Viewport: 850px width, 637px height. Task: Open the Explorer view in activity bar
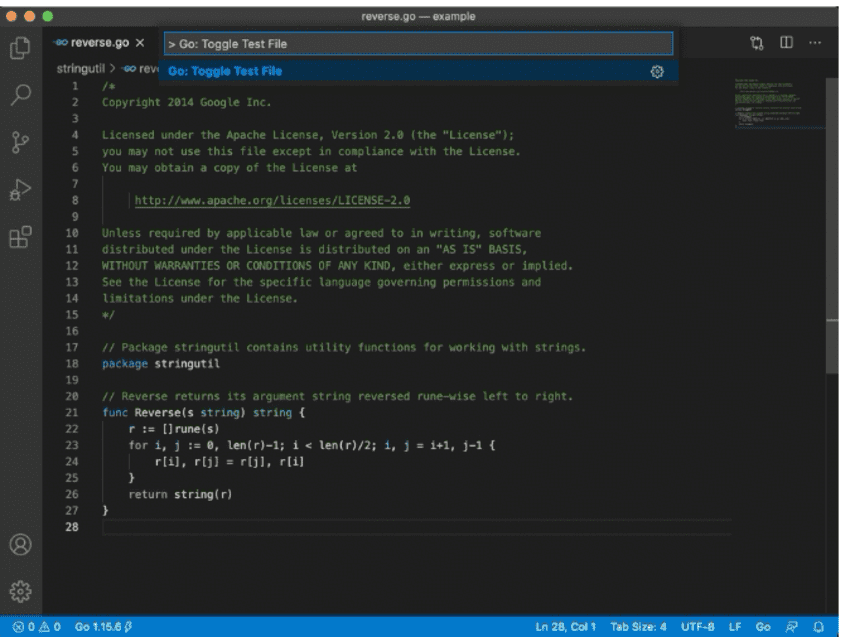coord(20,47)
